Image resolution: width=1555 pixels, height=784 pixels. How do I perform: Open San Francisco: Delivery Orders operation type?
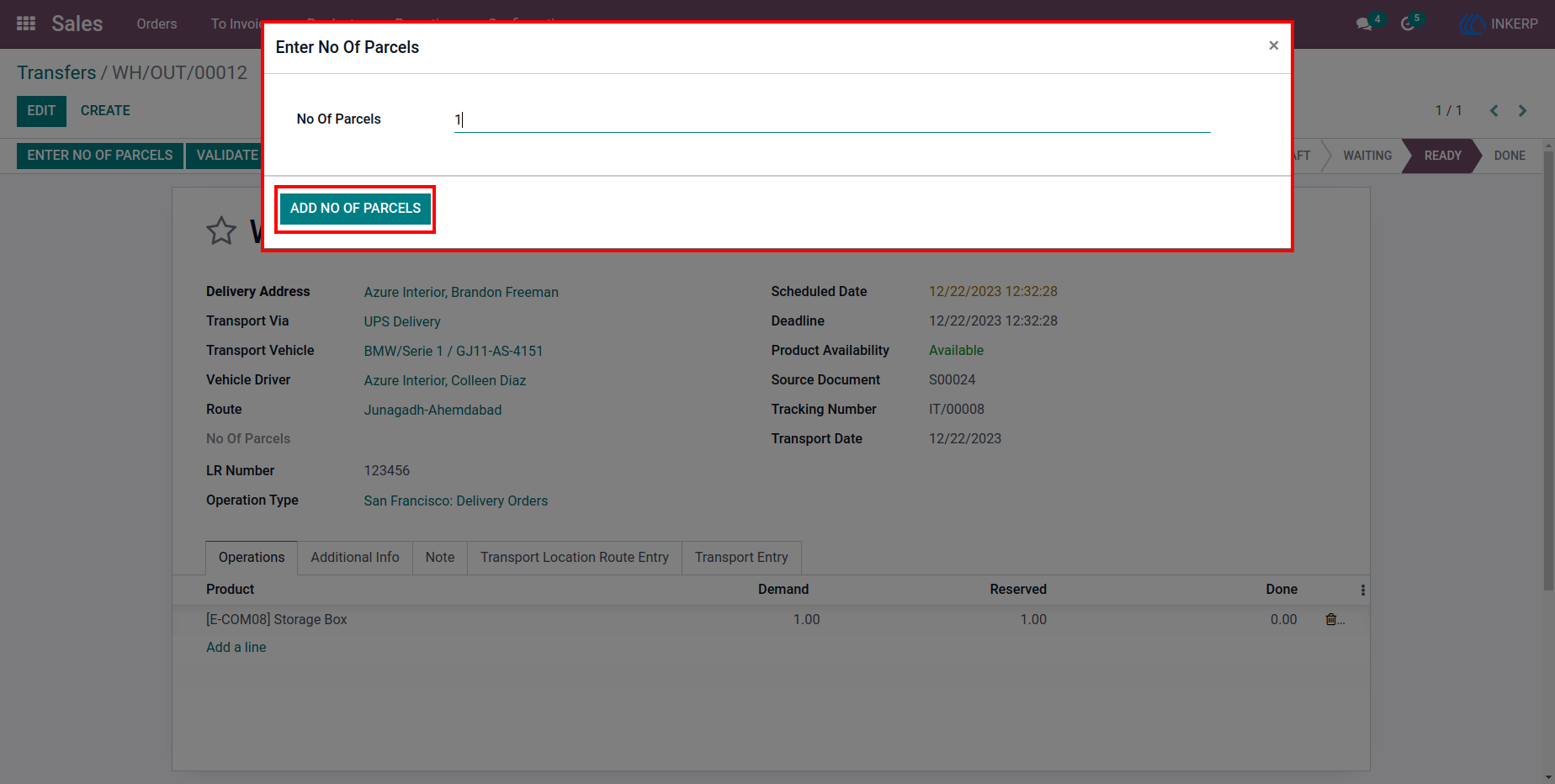pos(455,501)
